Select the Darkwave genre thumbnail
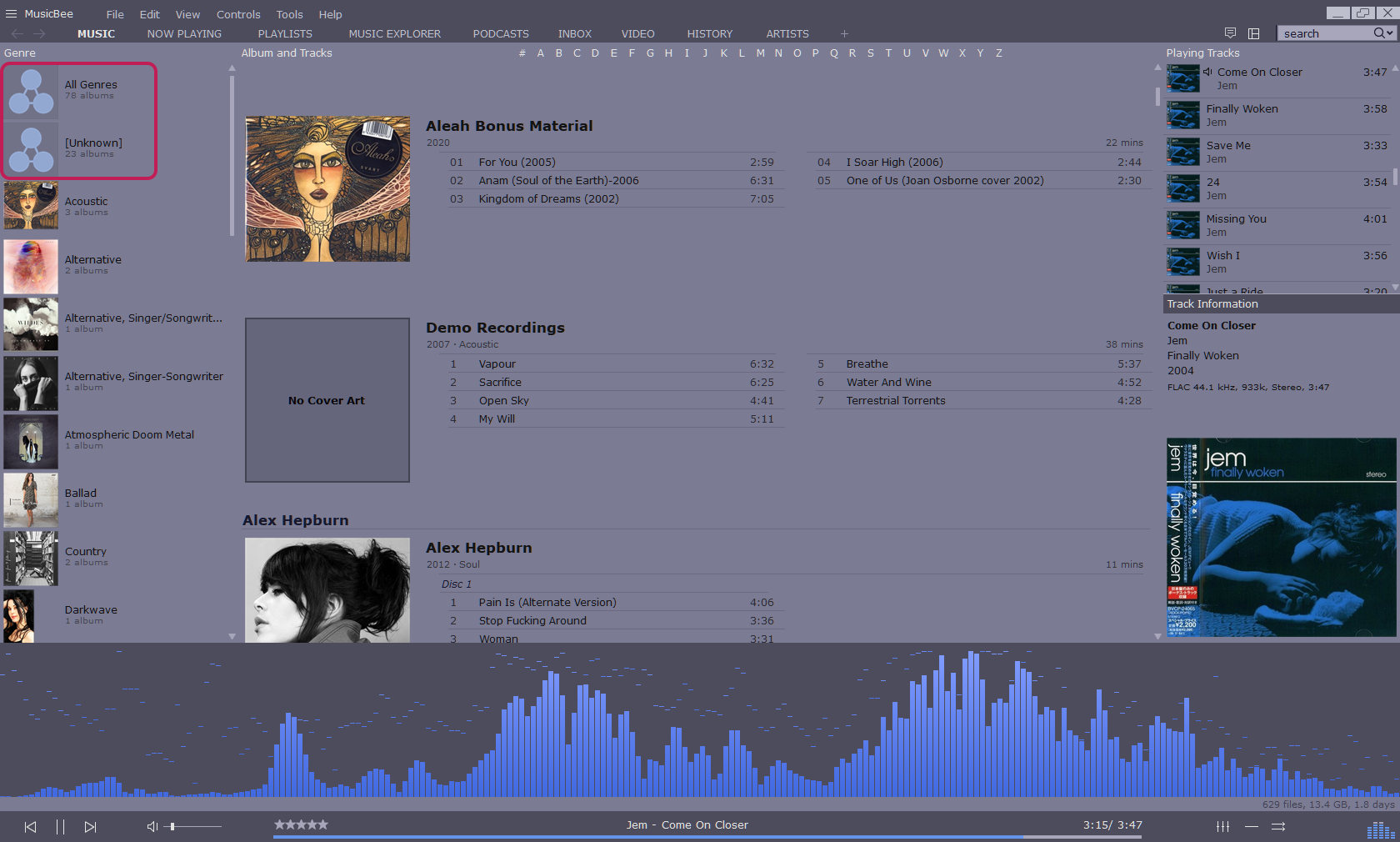Screen dimensions: 1400x842 pyautogui.click(x=19, y=615)
